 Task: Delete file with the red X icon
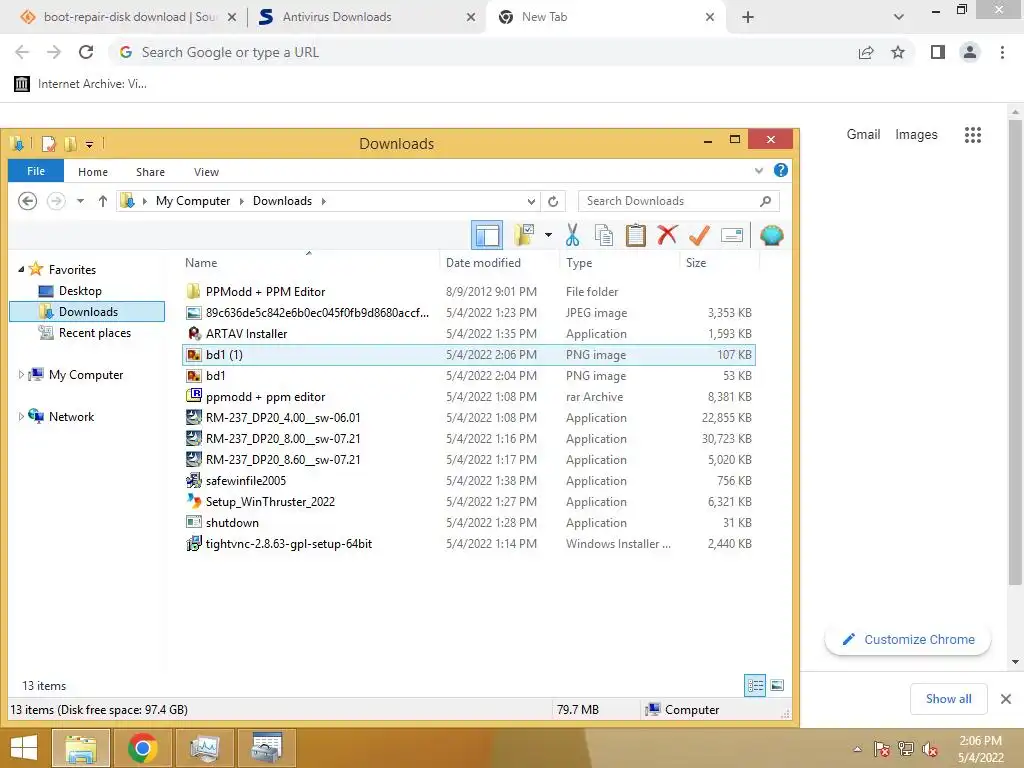pos(667,235)
